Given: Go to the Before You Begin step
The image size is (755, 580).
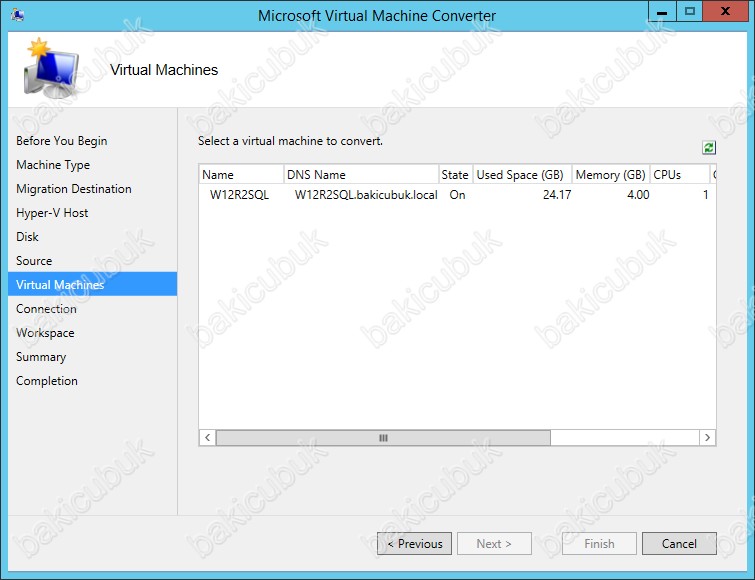Looking at the screenshot, I should [x=62, y=141].
